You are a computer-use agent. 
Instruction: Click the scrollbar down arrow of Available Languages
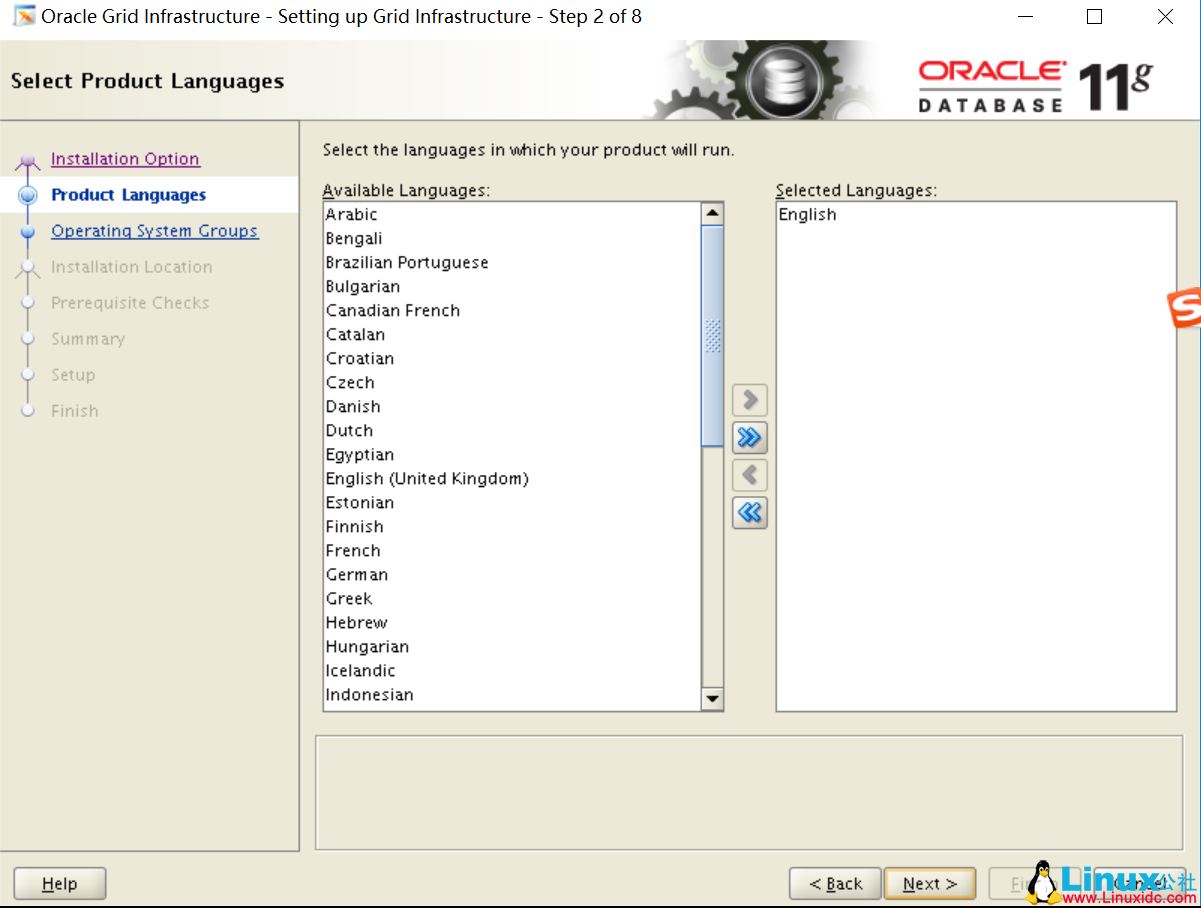712,698
